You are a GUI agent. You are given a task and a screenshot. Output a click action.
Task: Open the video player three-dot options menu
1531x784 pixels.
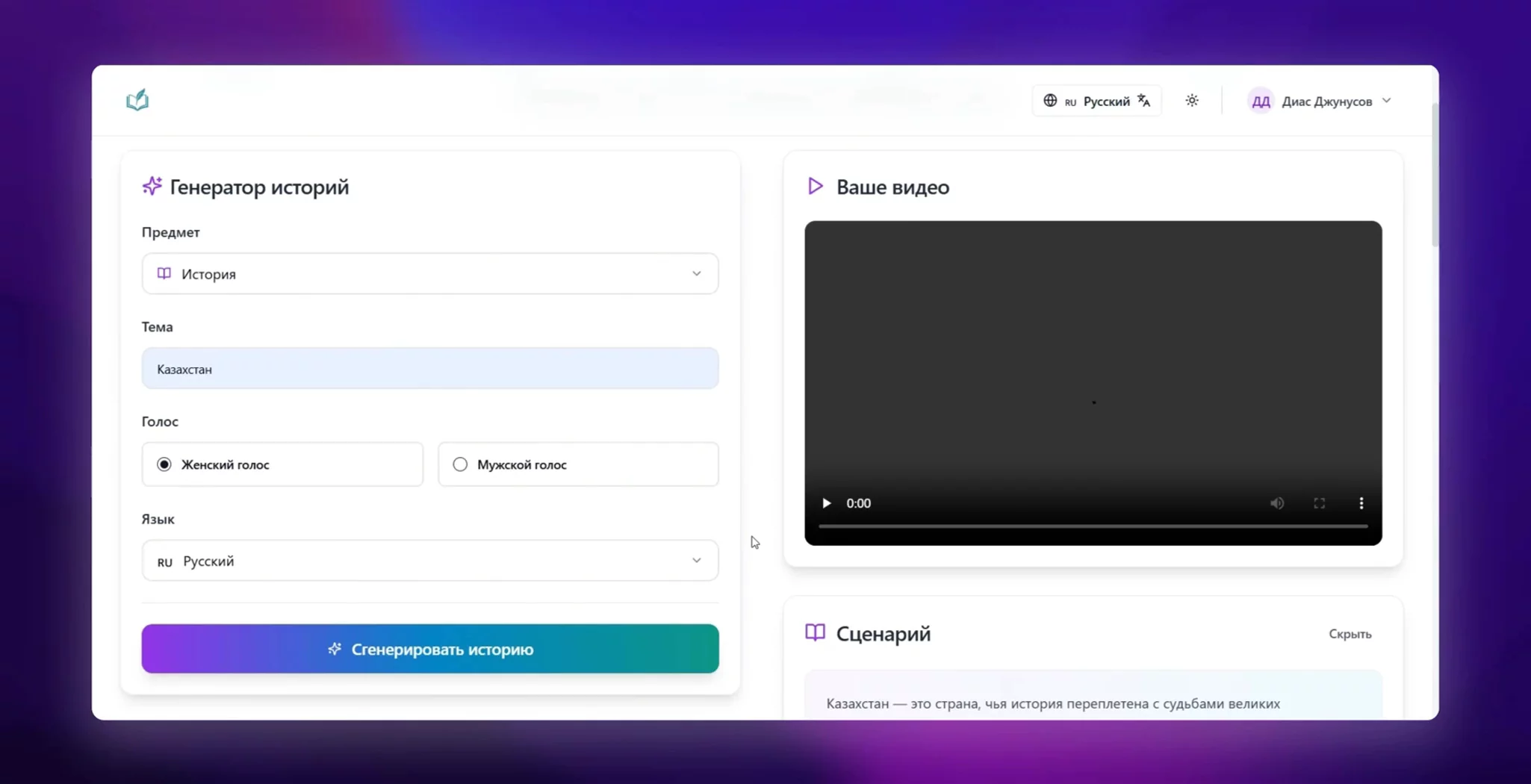[x=1361, y=503]
